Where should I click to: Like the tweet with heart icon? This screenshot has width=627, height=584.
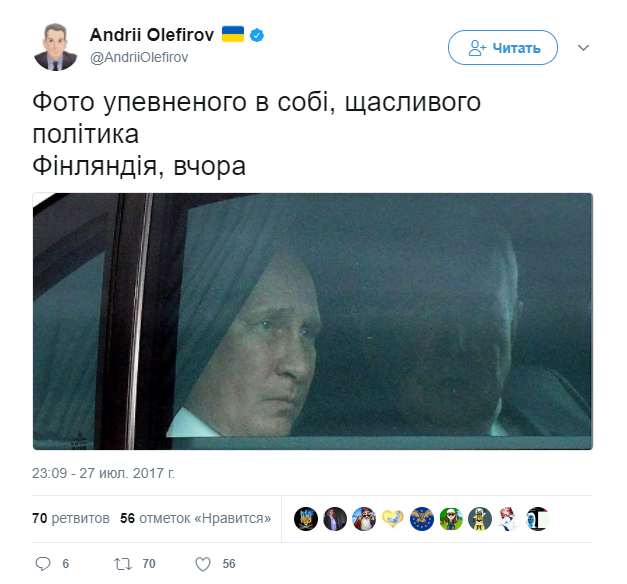203,564
